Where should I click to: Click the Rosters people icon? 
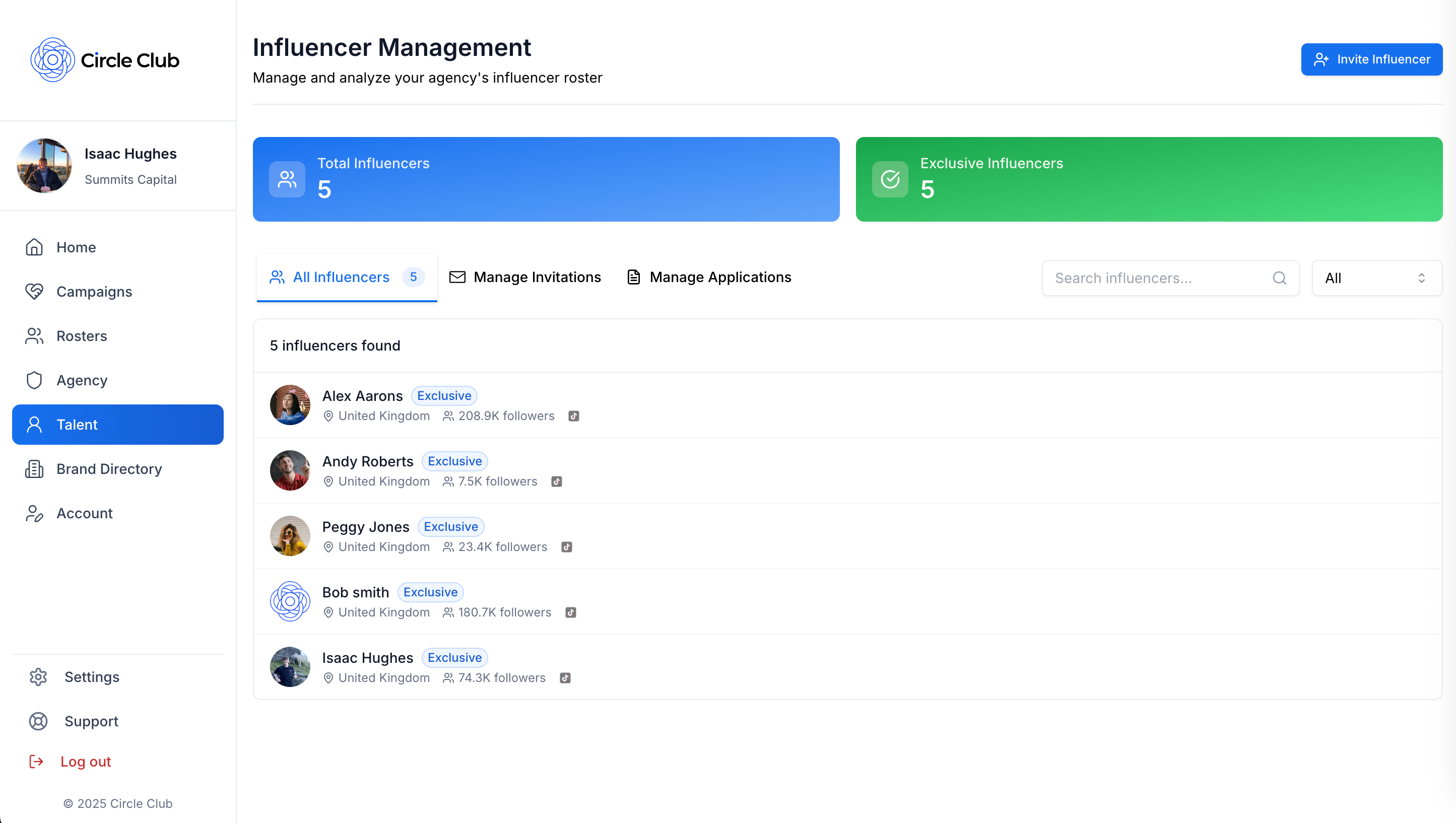tap(34, 336)
